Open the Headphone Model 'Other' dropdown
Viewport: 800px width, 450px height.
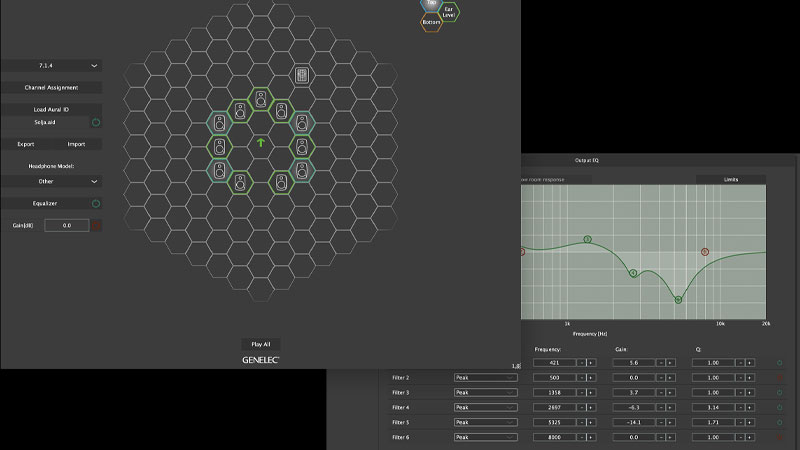(51, 182)
